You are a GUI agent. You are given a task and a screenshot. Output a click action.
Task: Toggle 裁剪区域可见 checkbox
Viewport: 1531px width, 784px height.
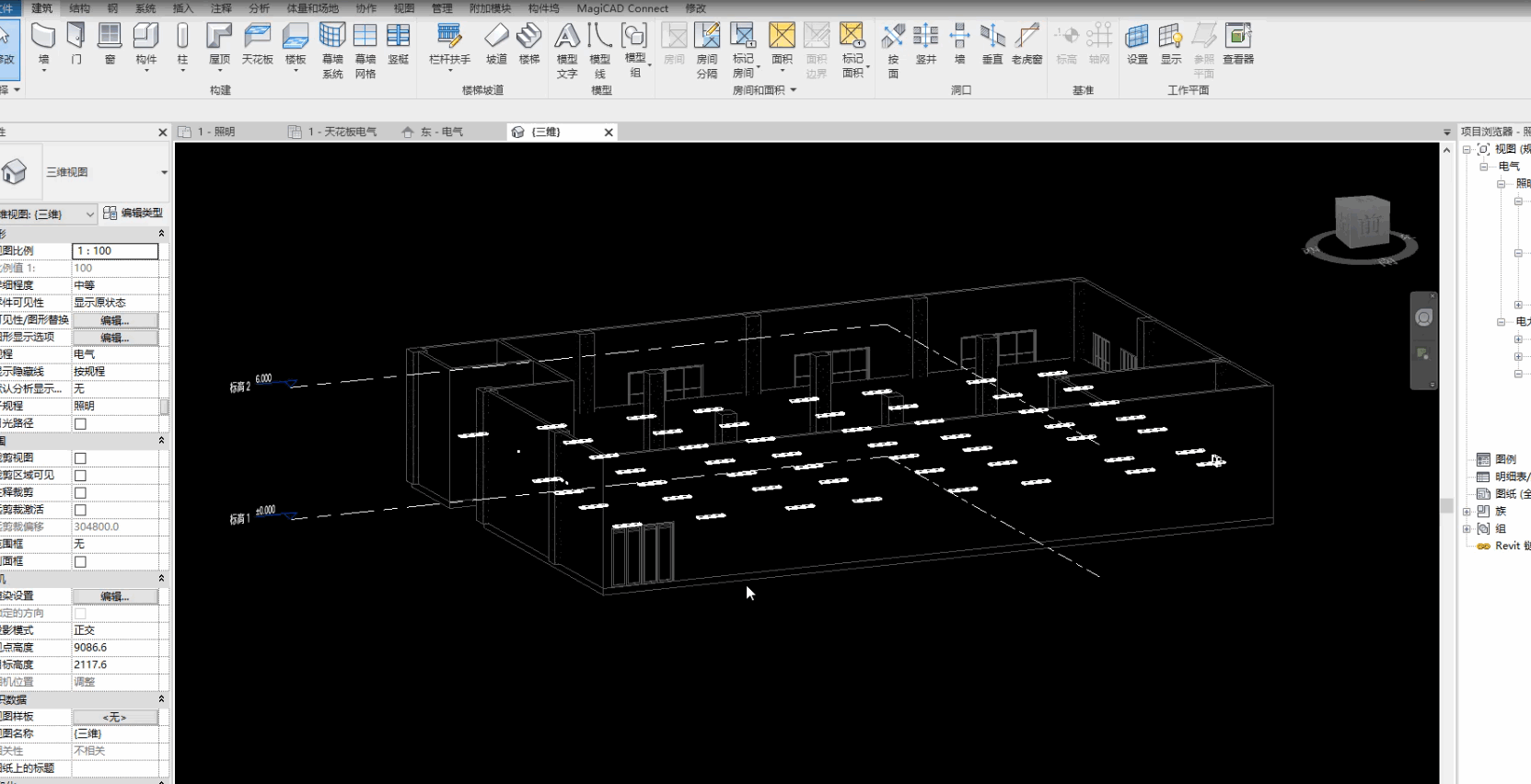80,476
